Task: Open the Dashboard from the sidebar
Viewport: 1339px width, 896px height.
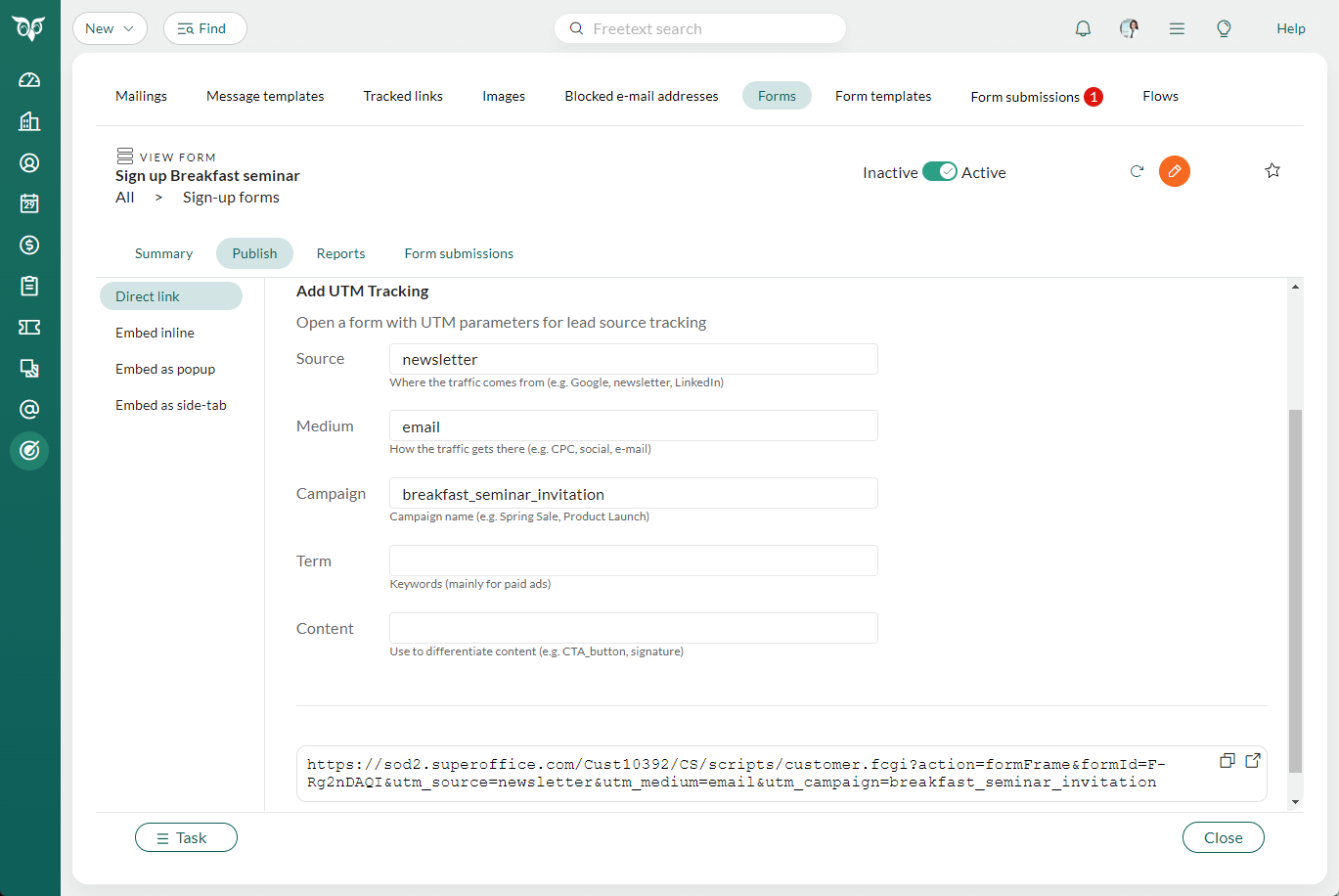Action: coord(28,79)
